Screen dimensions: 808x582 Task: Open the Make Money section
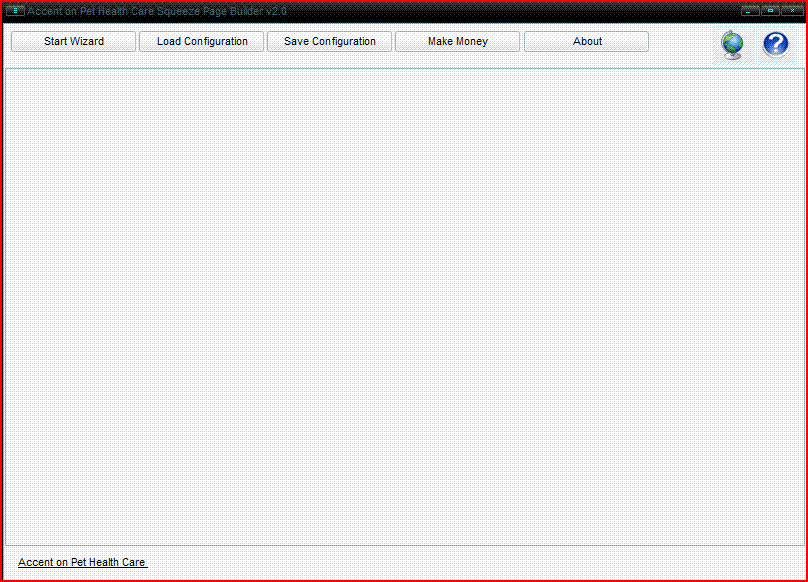pyautogui.click(x=458, y=41)
